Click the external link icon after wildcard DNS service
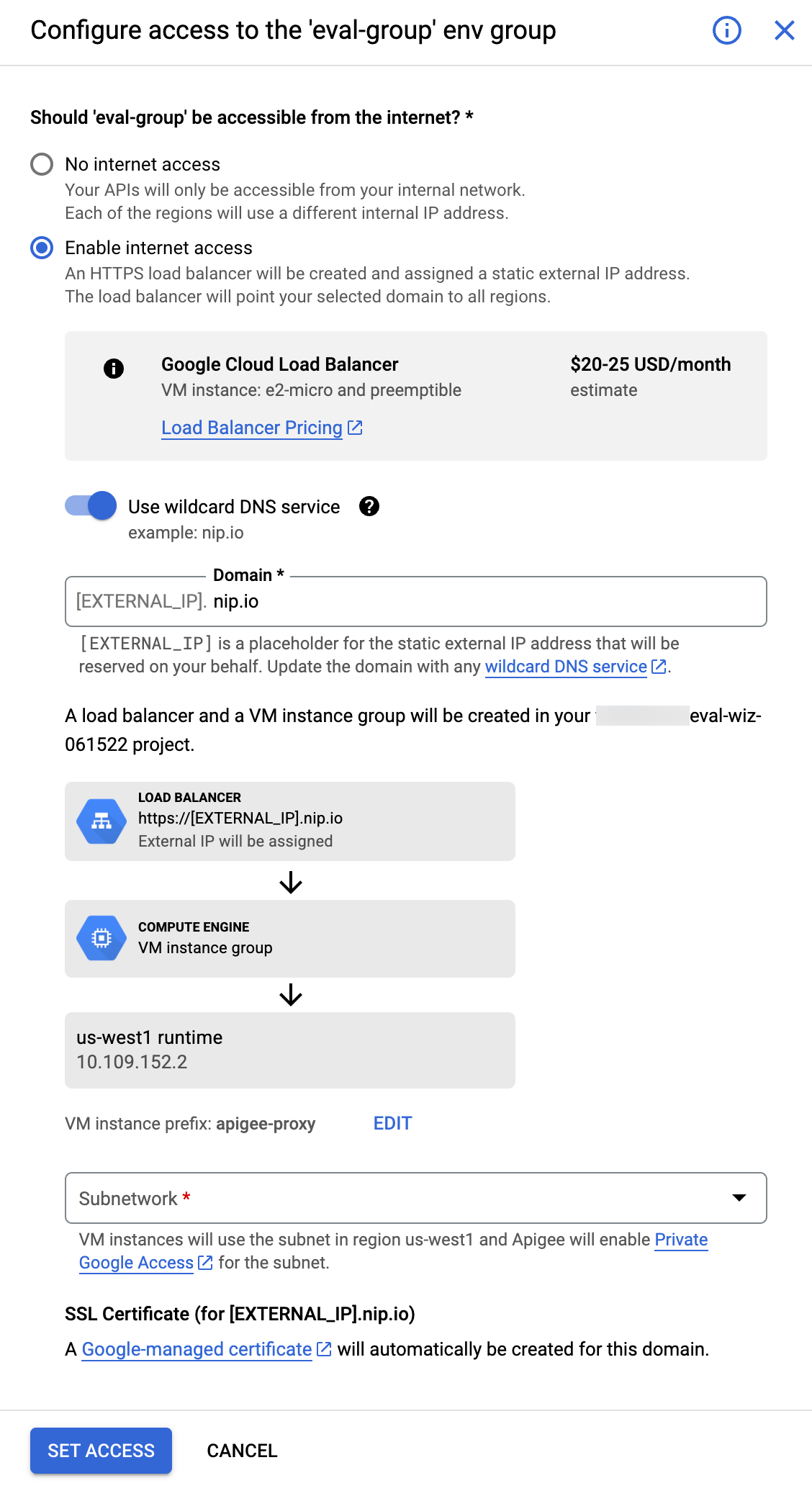Viewport: 812px width, 1496px height. 657,667
